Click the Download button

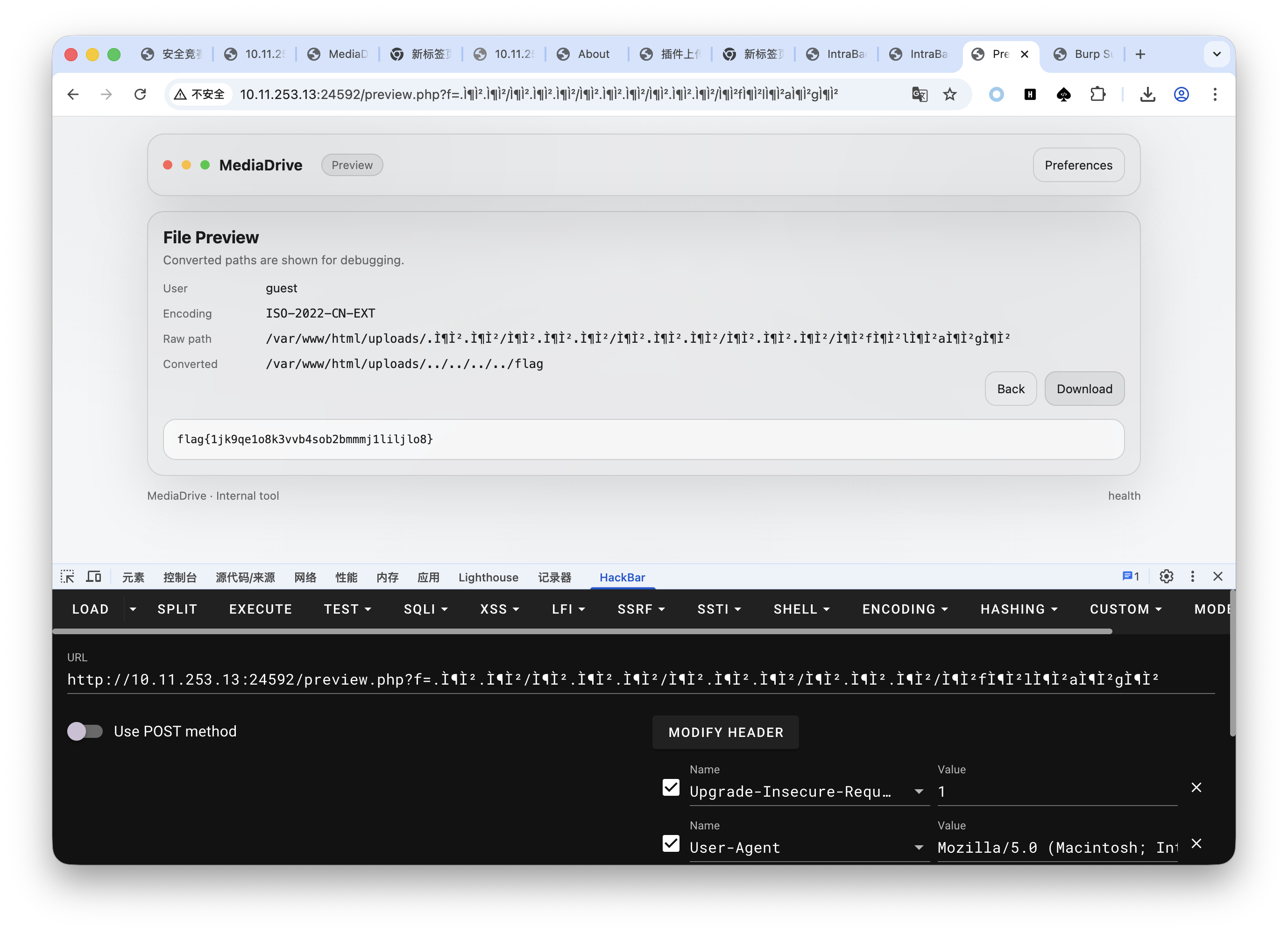pyautogui.click(x=1083, y=389)
